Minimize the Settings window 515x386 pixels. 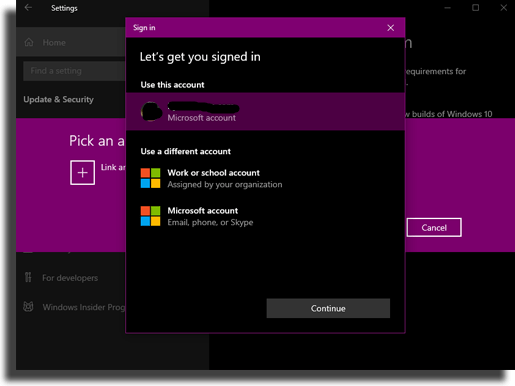point(447,8)
